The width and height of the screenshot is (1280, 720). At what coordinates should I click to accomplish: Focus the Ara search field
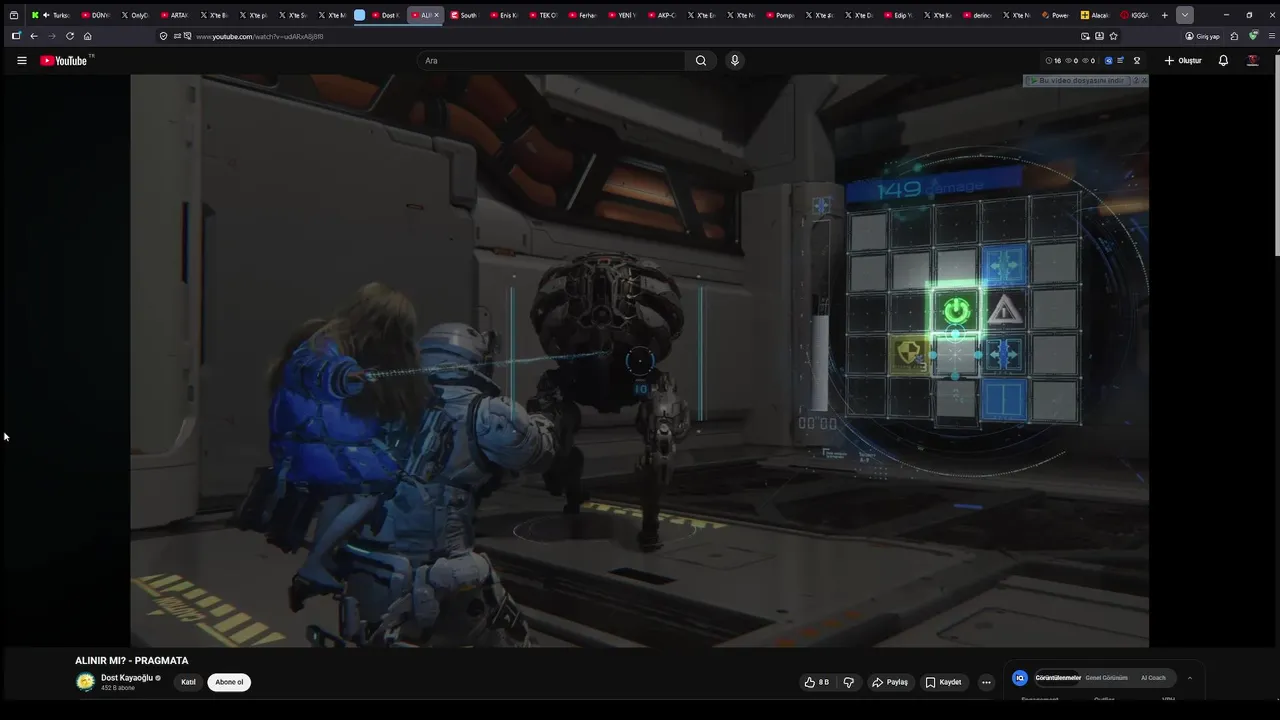click(552, 61)
